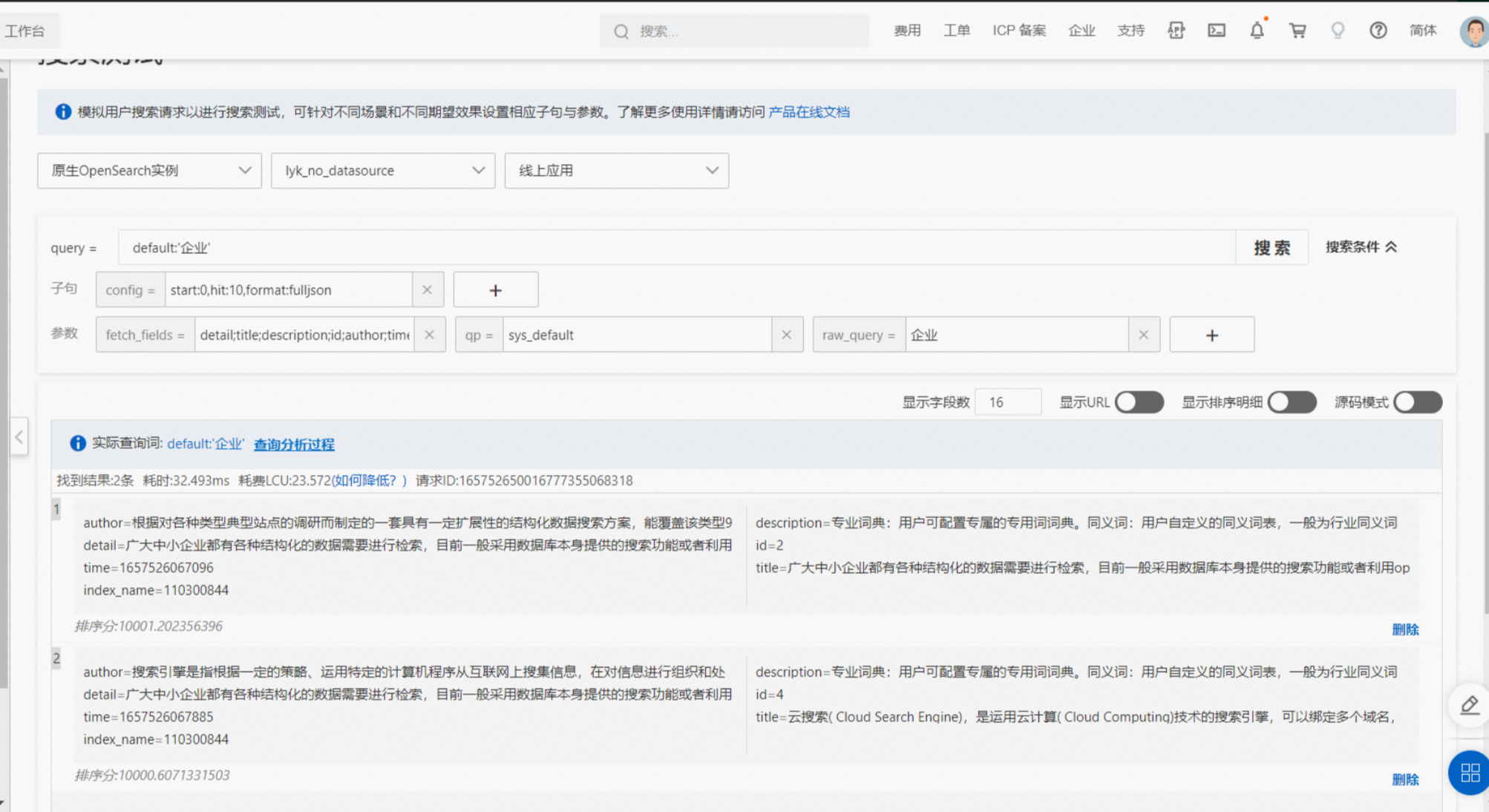The height and width of the screenshot is (812, 1489).
Task: Click the default:'企业' actual query text
Action: (206, 444)
